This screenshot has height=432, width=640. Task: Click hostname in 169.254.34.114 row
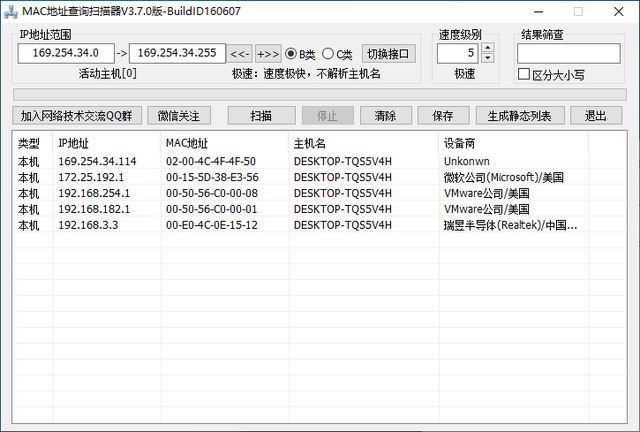(342, 161)
